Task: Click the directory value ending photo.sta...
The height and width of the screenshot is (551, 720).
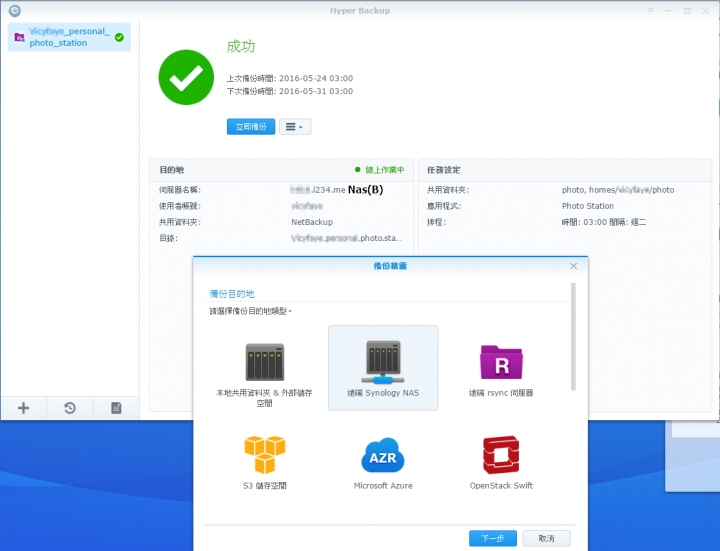Action: coord(347,238)
